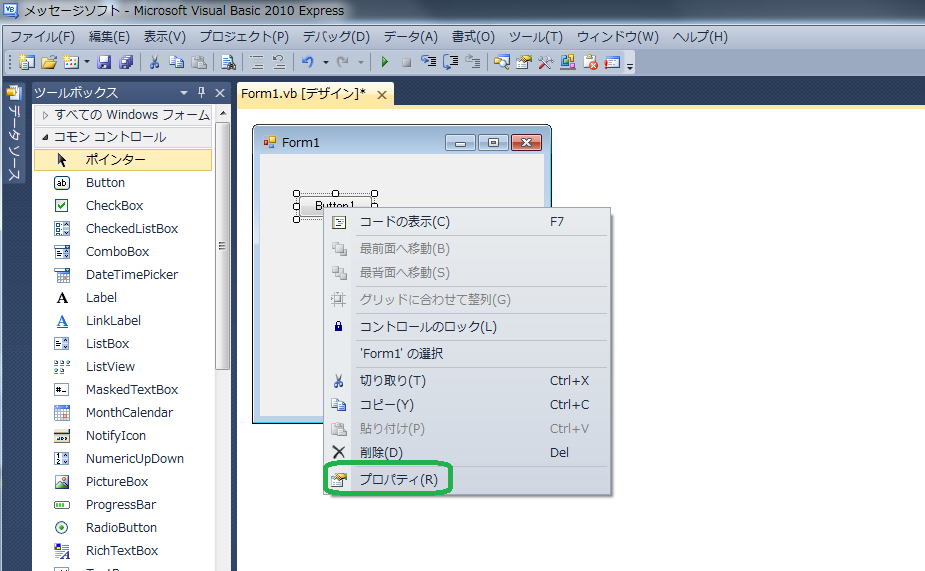Open the 編集(E) menu
The height and width of the screenshot is (571, 925).
coord(109,37)
